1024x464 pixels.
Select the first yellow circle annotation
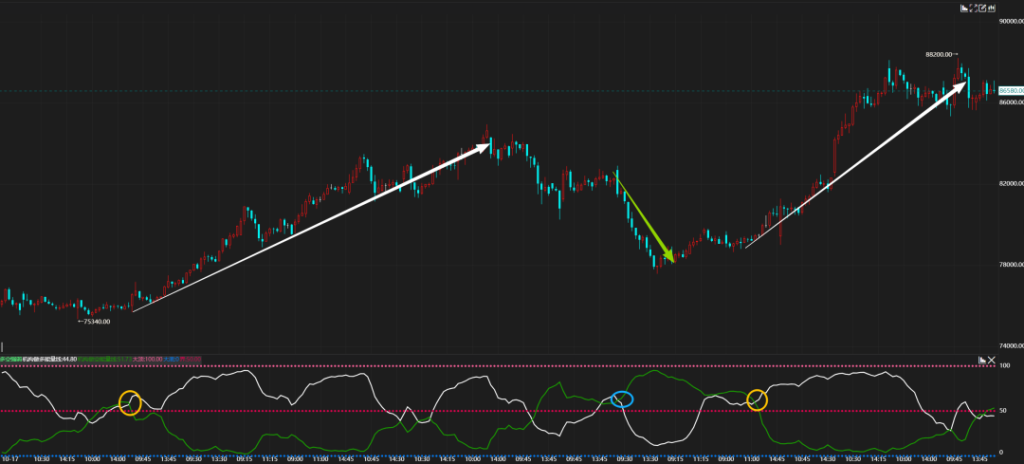(130, 402)
